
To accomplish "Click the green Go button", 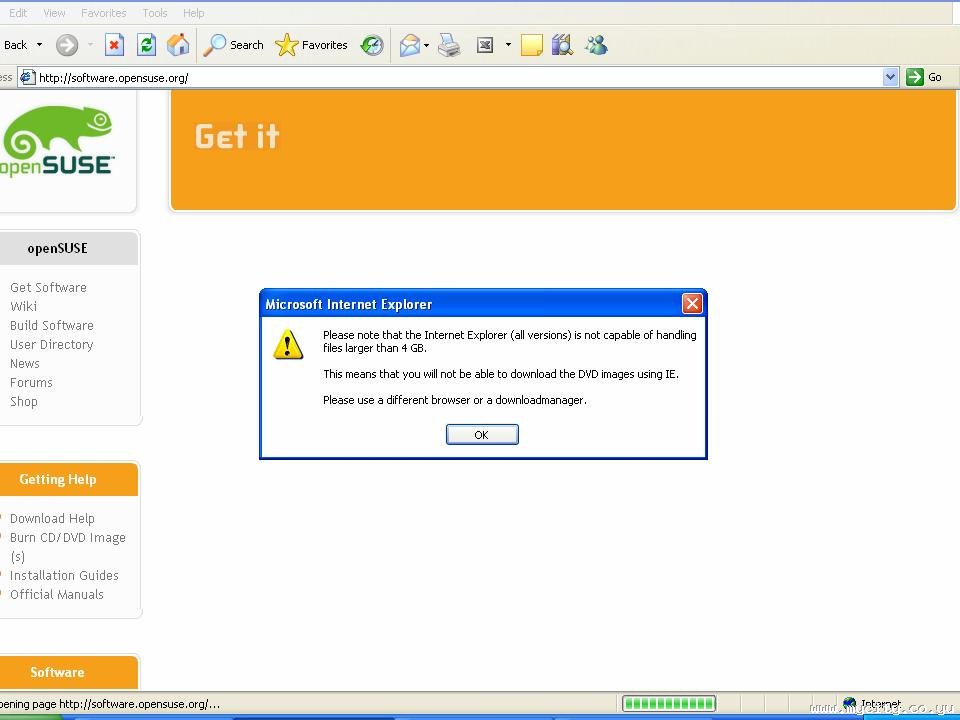I will [x=924, y=77].
